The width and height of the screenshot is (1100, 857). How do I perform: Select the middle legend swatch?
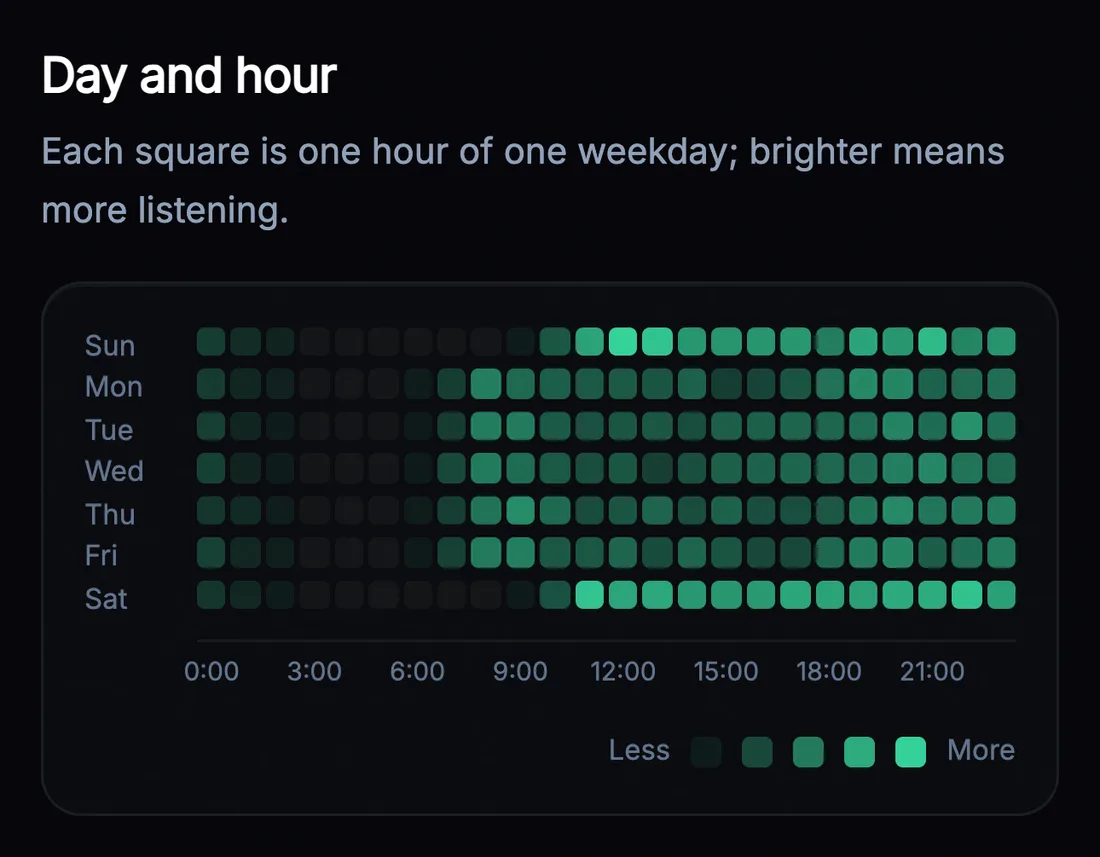click(808, 752)
